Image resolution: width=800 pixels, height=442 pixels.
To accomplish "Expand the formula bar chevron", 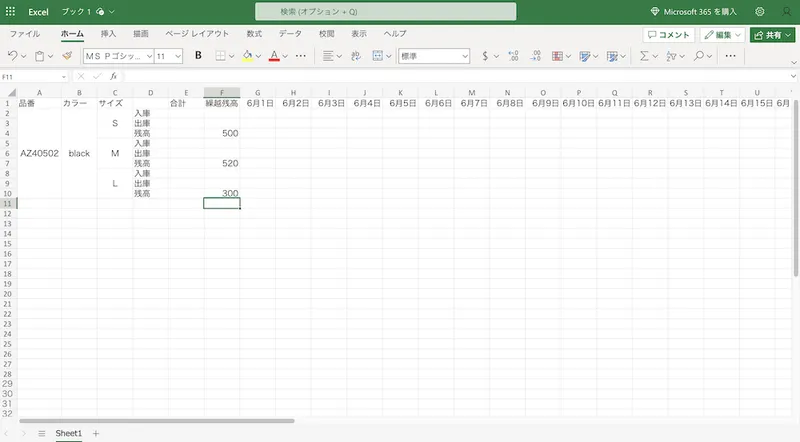I will 793,77.
